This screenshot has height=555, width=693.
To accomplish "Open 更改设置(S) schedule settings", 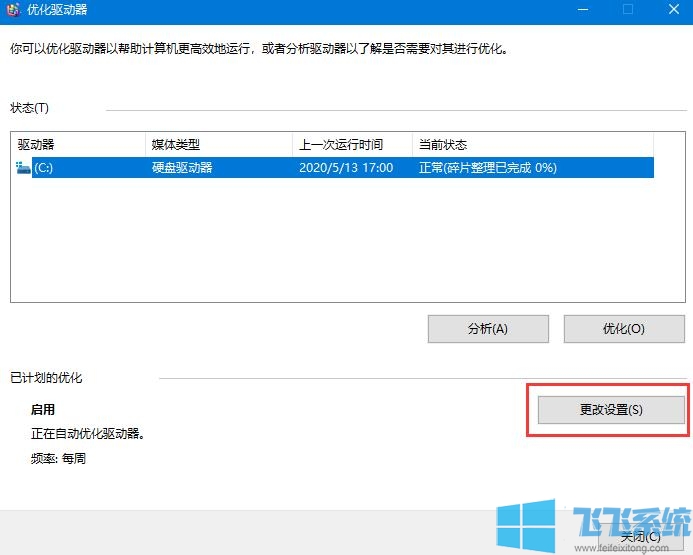I will point(611,410).
